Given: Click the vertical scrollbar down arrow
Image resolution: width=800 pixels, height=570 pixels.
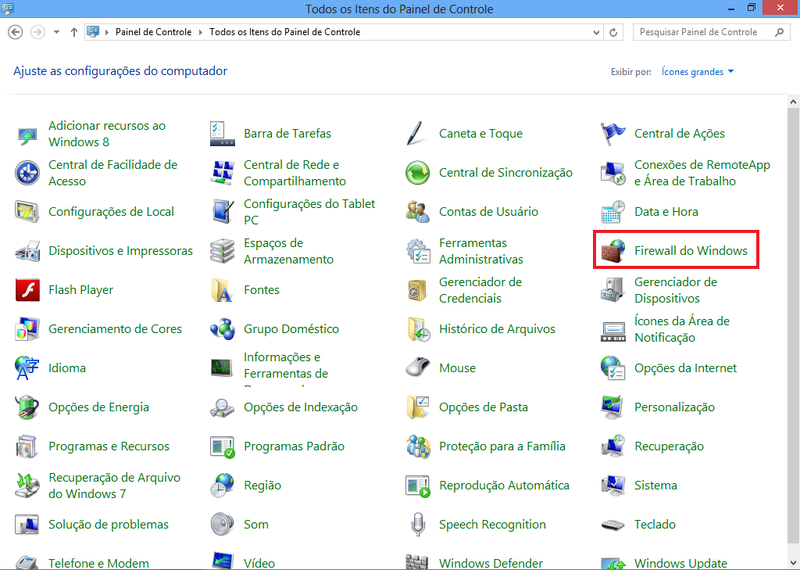Looking at the screenshot, I should click(x=793, y=562).
